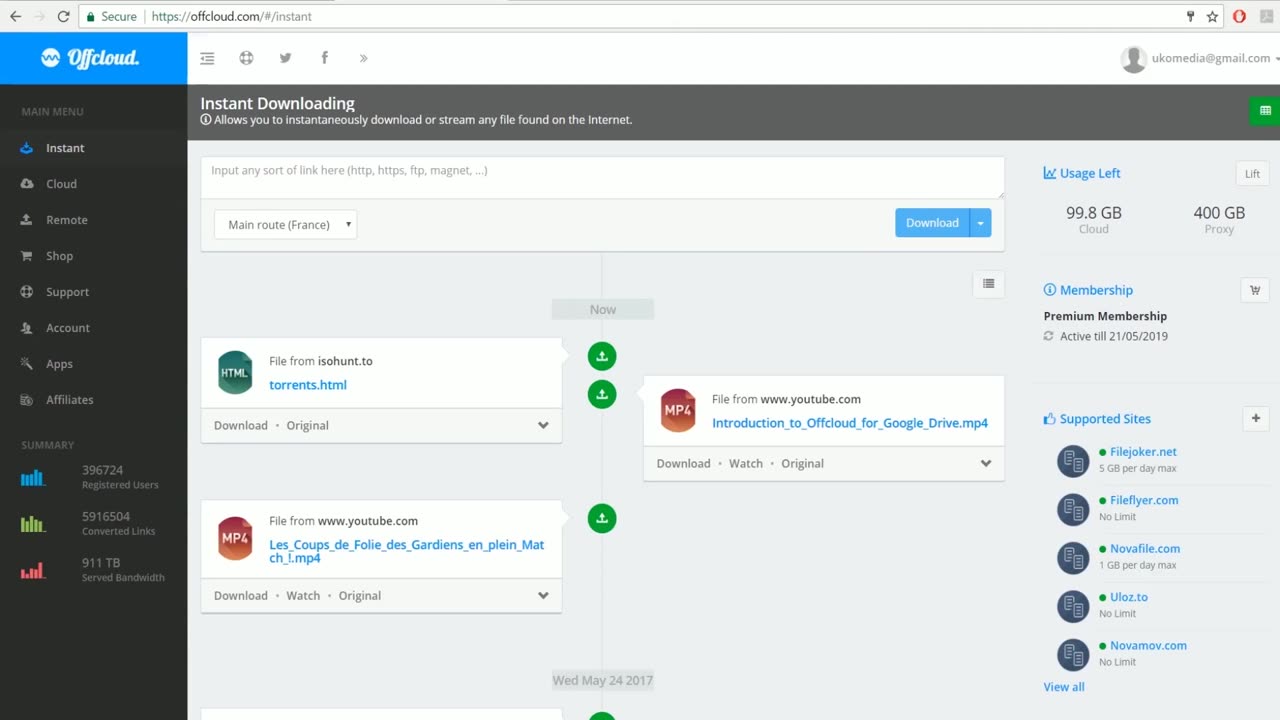Screen dimensions: 1280x720
Task: Click the Wed May 24 2017 timeline marker
Action: [x=603, y=680]
